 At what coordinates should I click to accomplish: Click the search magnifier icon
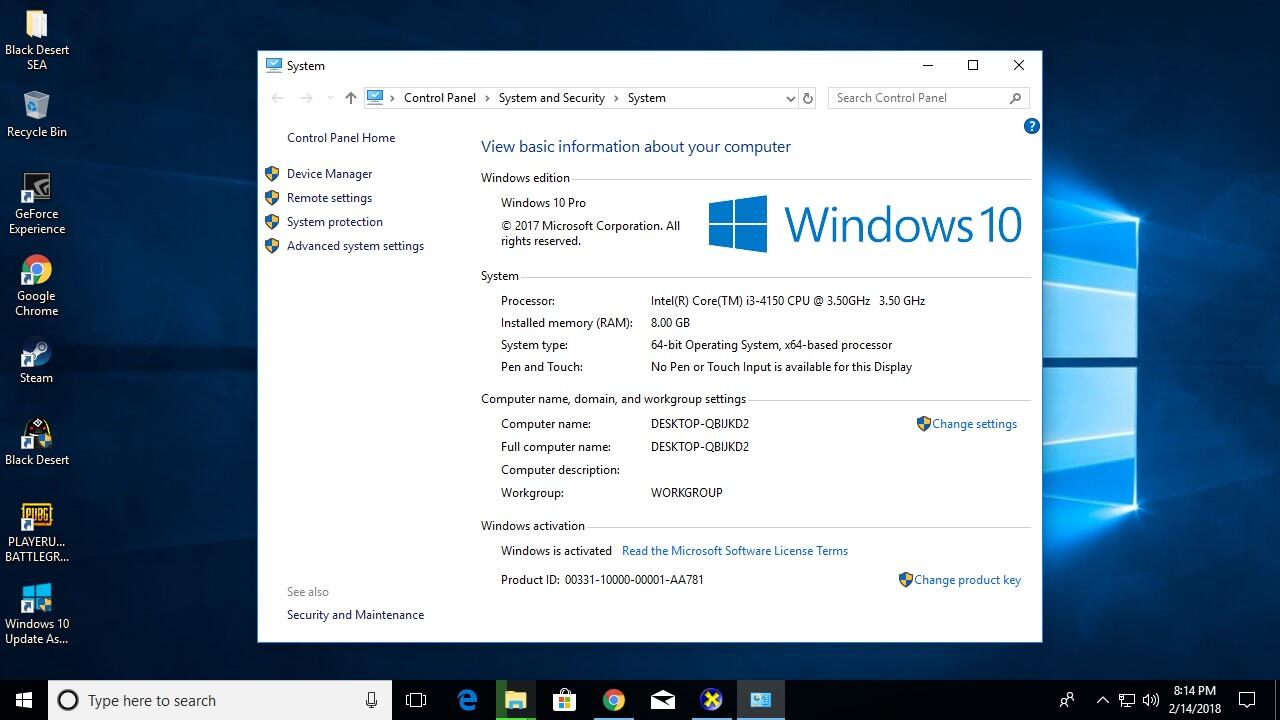pos(1015,98)
